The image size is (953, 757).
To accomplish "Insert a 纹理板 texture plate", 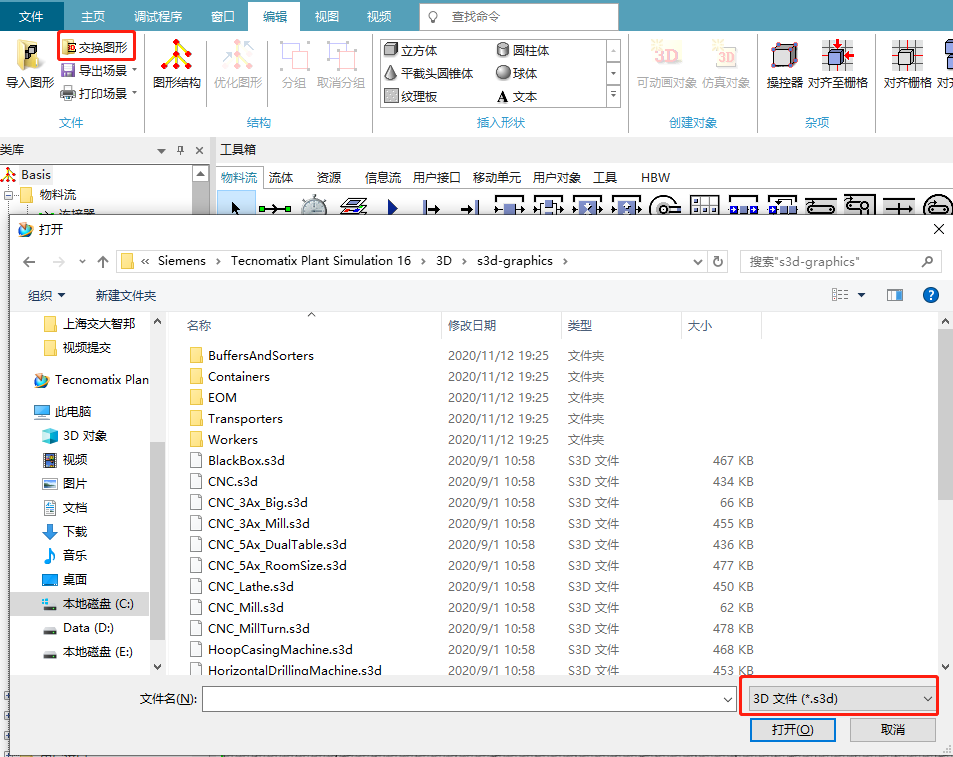I will 411,96.
